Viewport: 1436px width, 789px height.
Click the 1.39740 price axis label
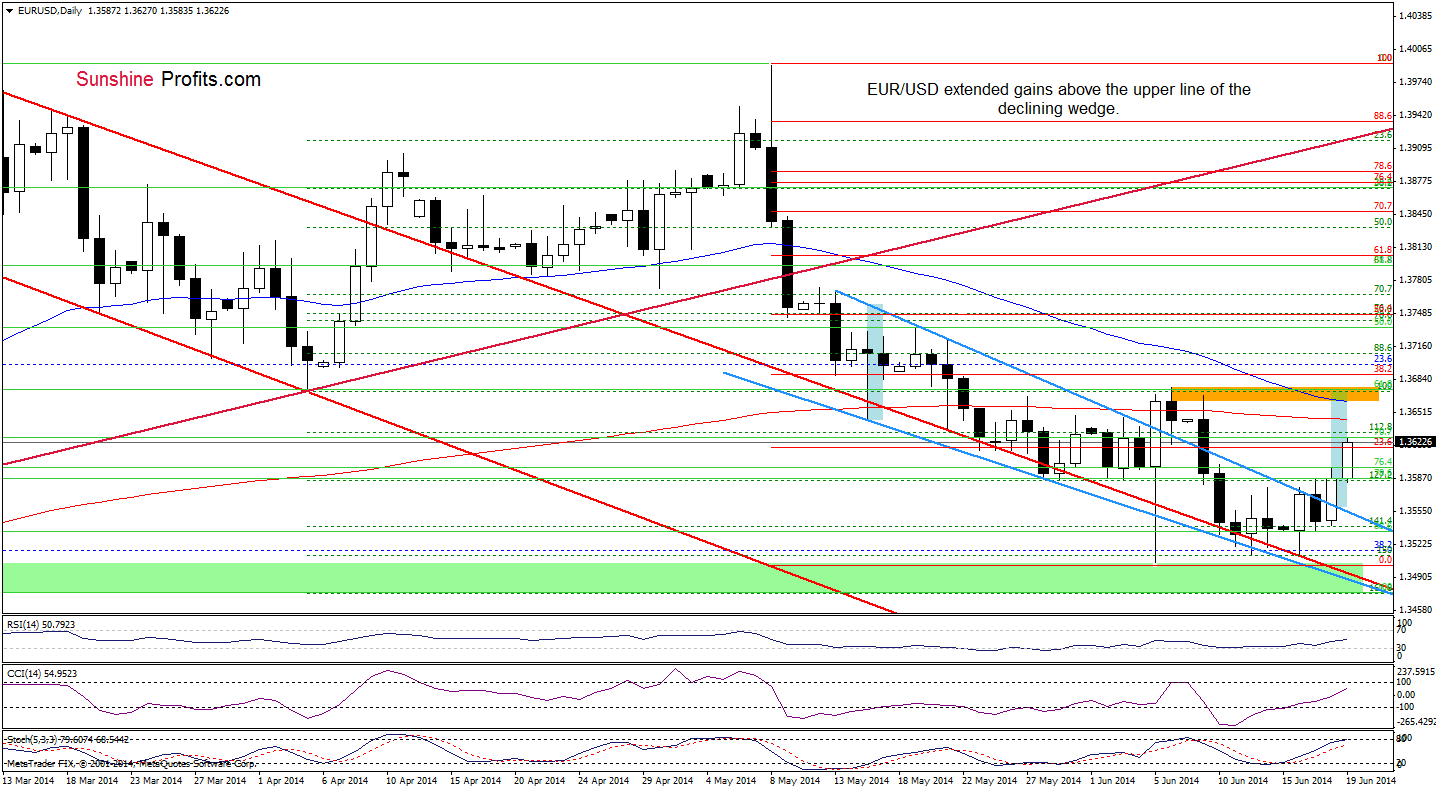[1415, 82]
